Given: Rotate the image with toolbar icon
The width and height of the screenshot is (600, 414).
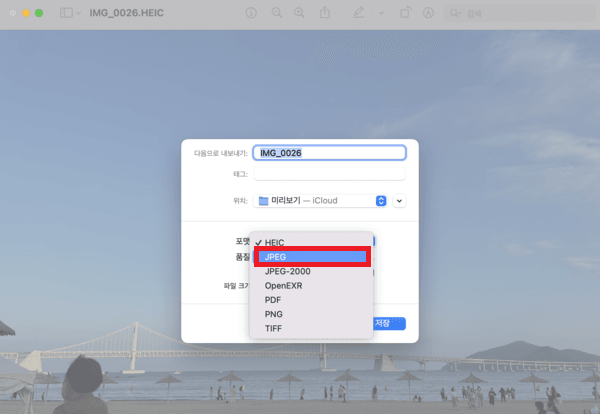Looking at the screenshot, I should [405, 13].
